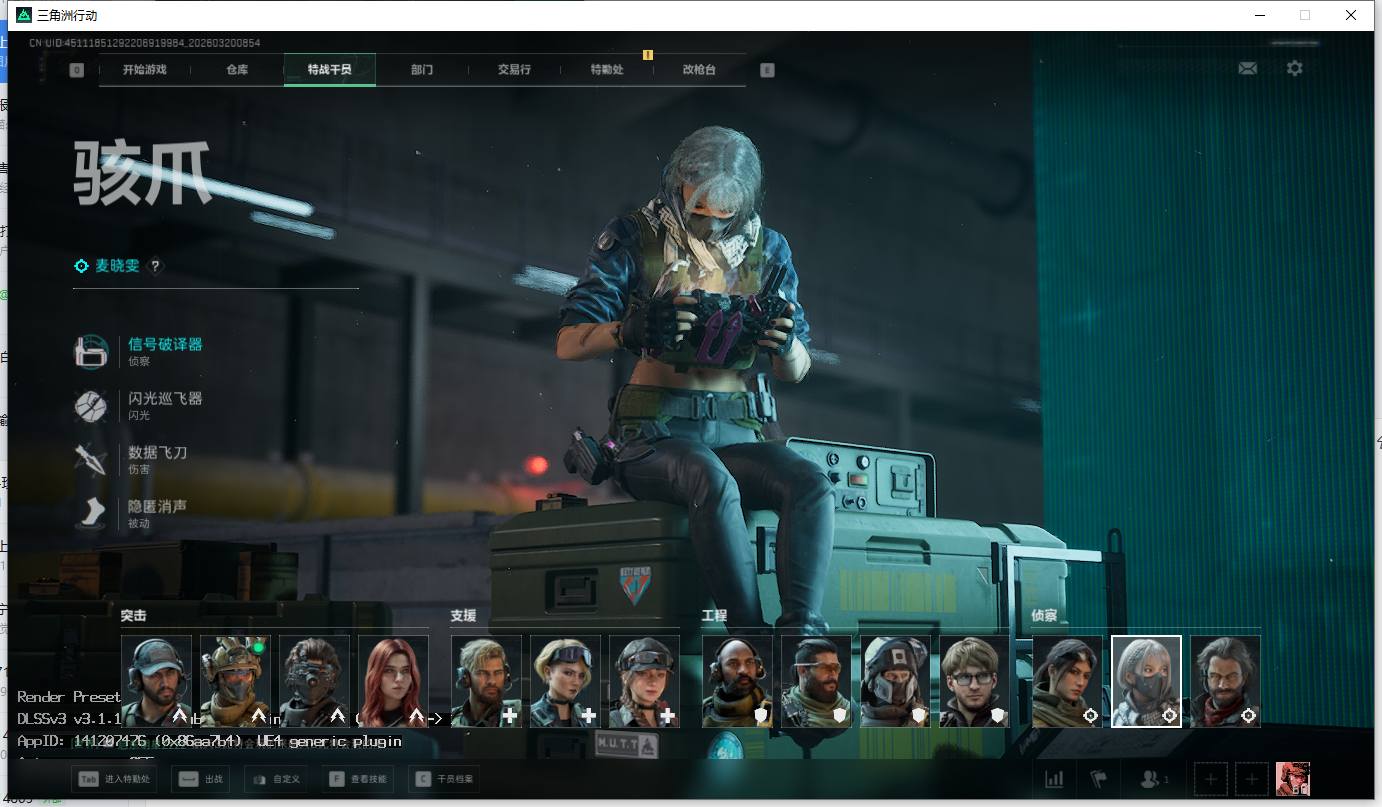Click the 自定义 button
The width and height of the screenshot is (1382, 807).
275,779
